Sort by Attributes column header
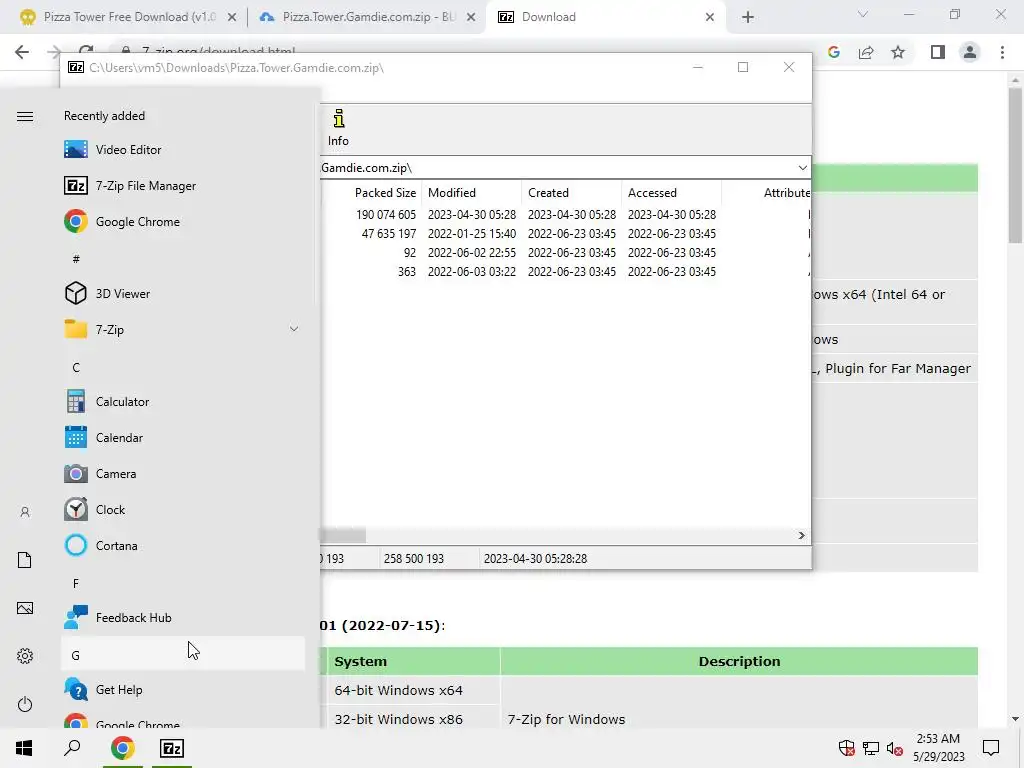 767,193
